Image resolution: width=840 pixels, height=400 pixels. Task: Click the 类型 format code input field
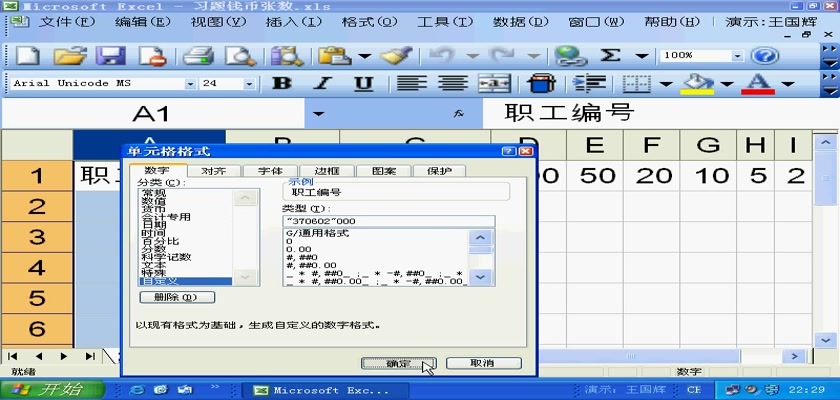pos(388,221)
